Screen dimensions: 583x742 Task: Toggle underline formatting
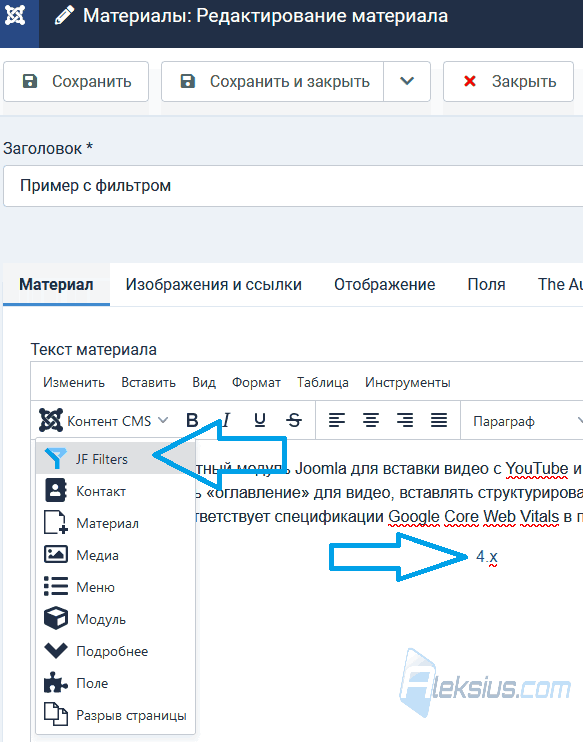point(260,420)
